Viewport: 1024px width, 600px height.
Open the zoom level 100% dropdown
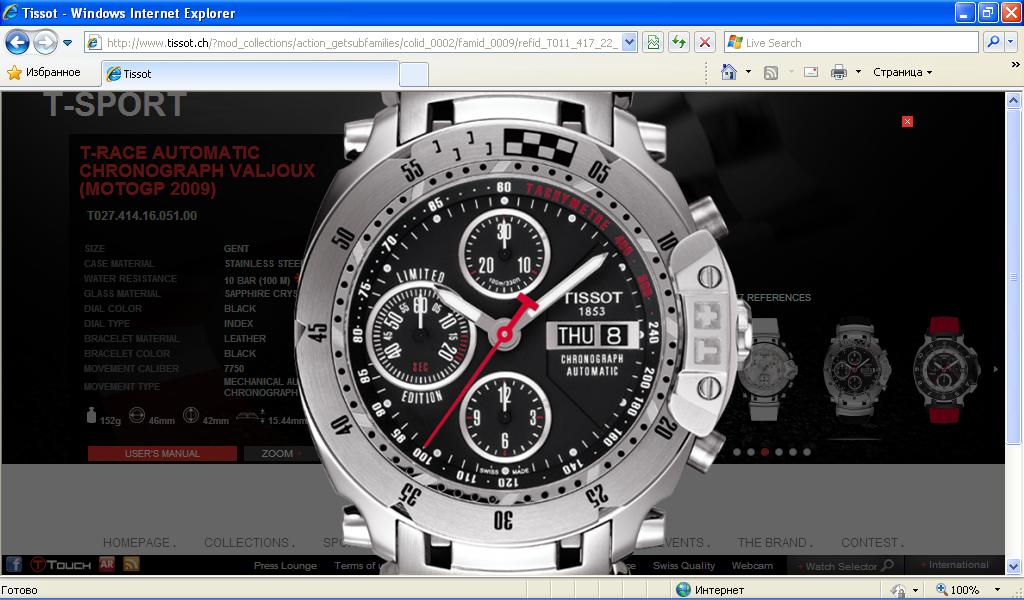[x=997, y=590]
